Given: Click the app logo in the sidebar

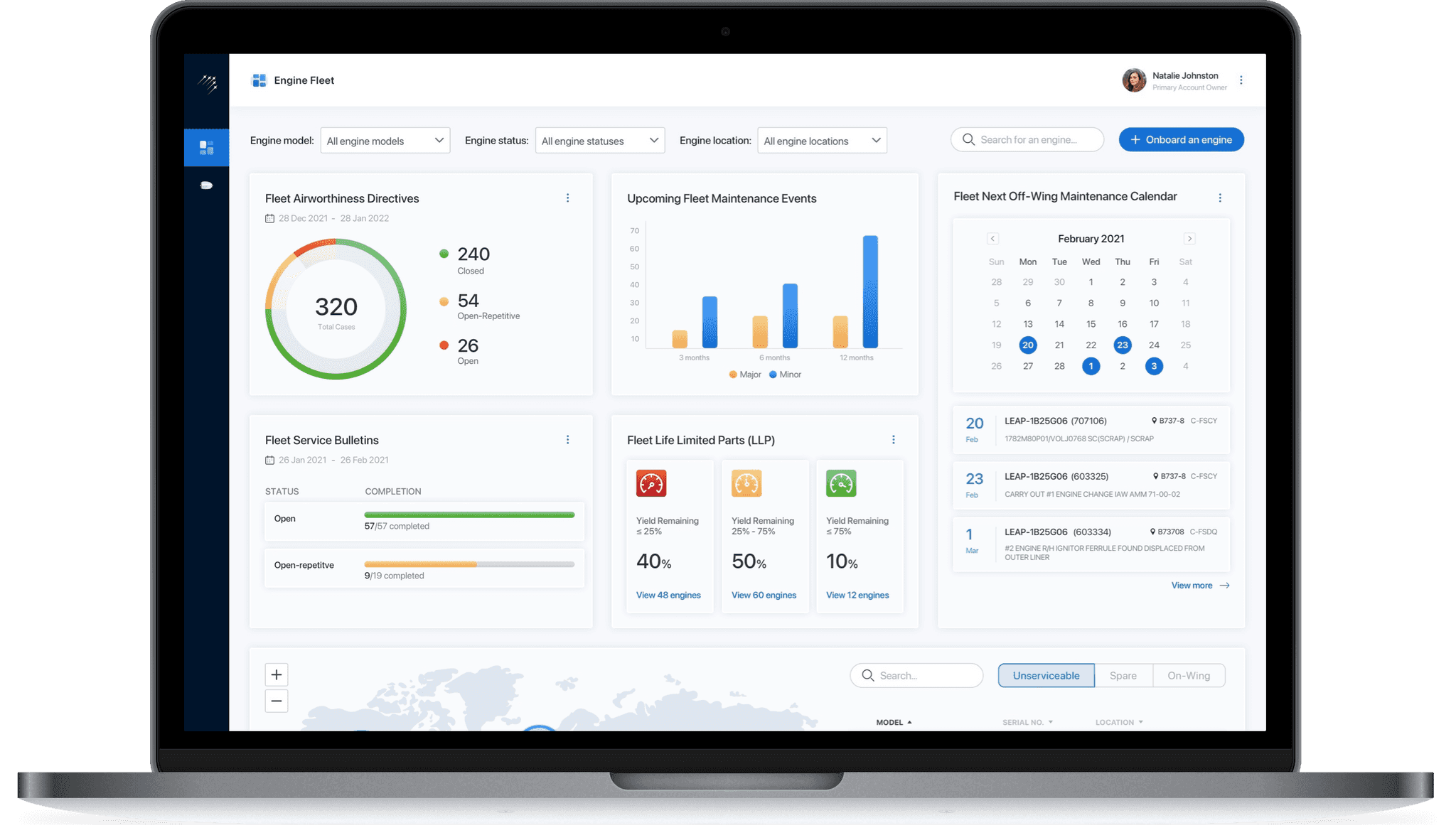Looking at the screenshot, I should [207, 84].
